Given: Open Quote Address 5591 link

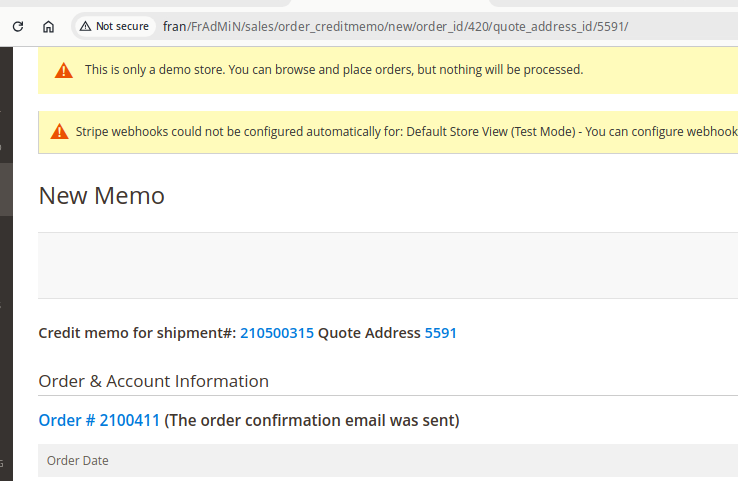Looking at the screenshot, I should [x=440, y=333].
